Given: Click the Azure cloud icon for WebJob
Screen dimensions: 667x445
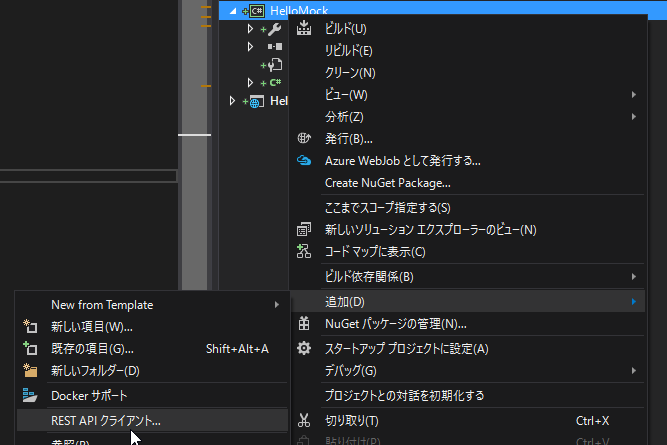Looking at the screenshot, I should coord(304,160).
